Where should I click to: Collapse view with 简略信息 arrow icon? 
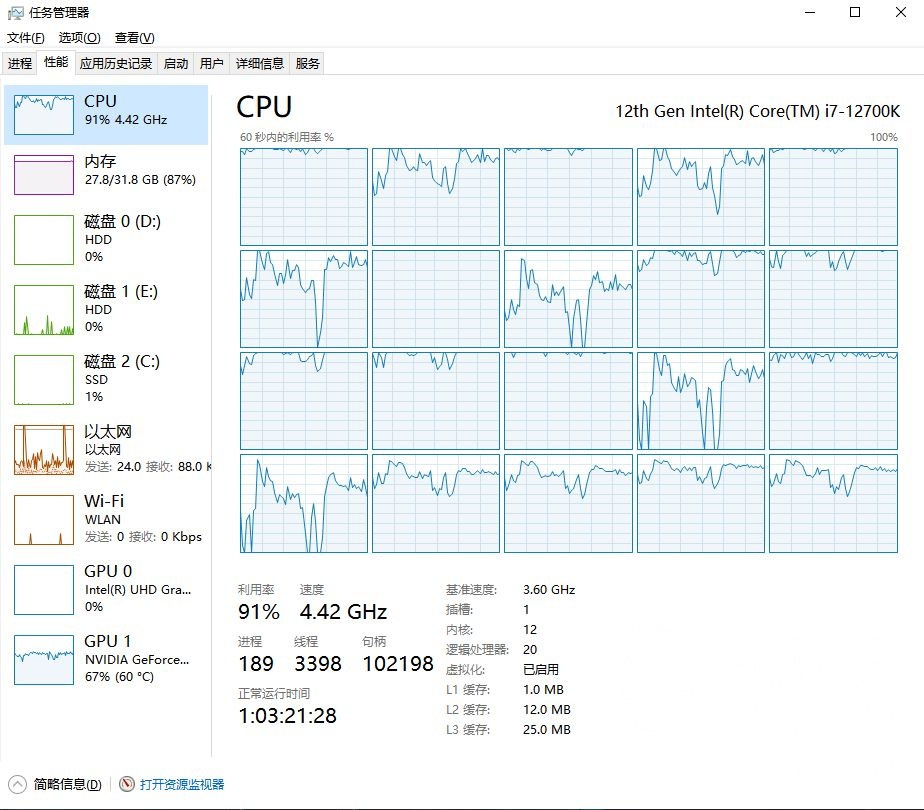coord(17,784)
